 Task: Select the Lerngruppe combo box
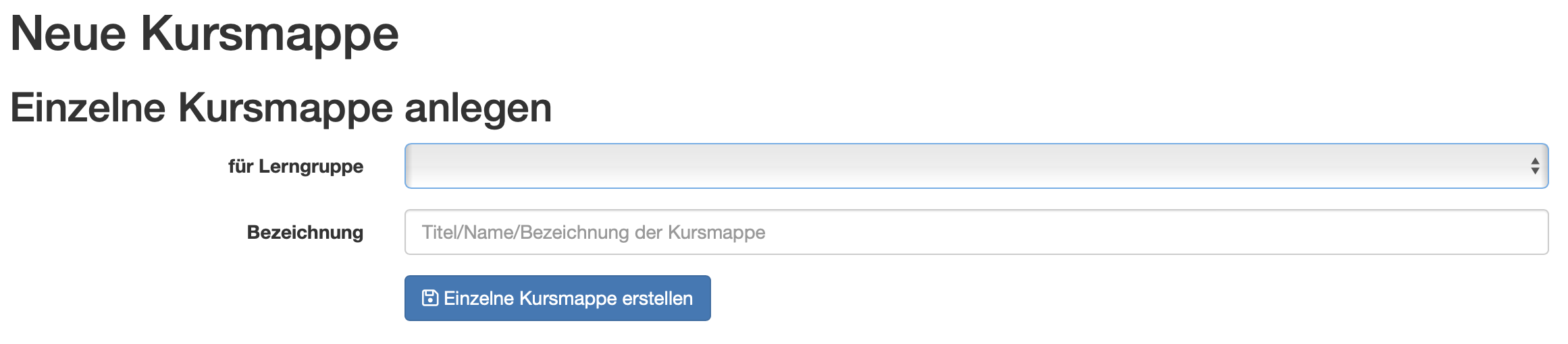pyautogui.click(x=975, y=166)
